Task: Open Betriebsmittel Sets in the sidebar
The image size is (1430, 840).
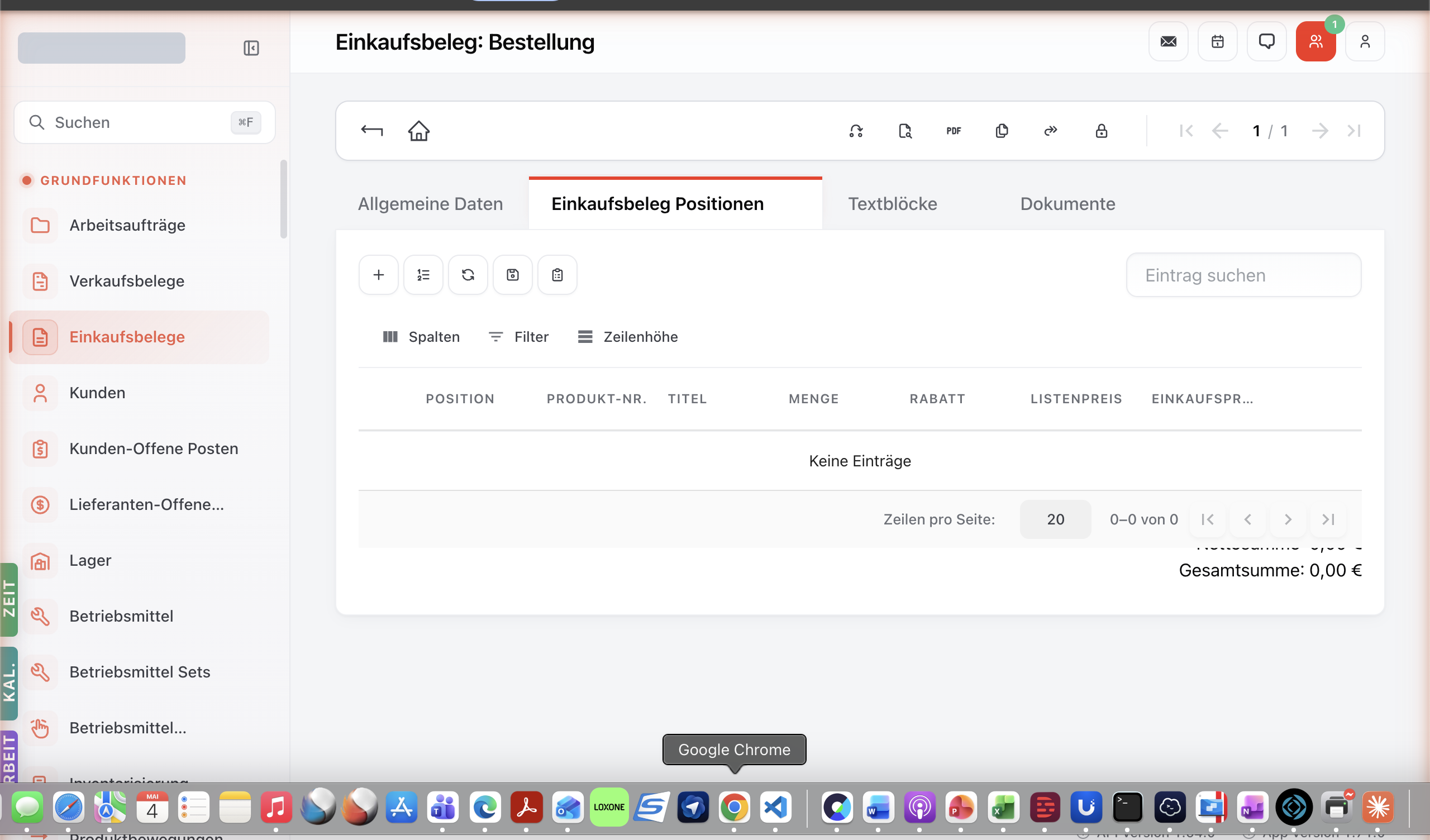Action: [x=139, y=672]
